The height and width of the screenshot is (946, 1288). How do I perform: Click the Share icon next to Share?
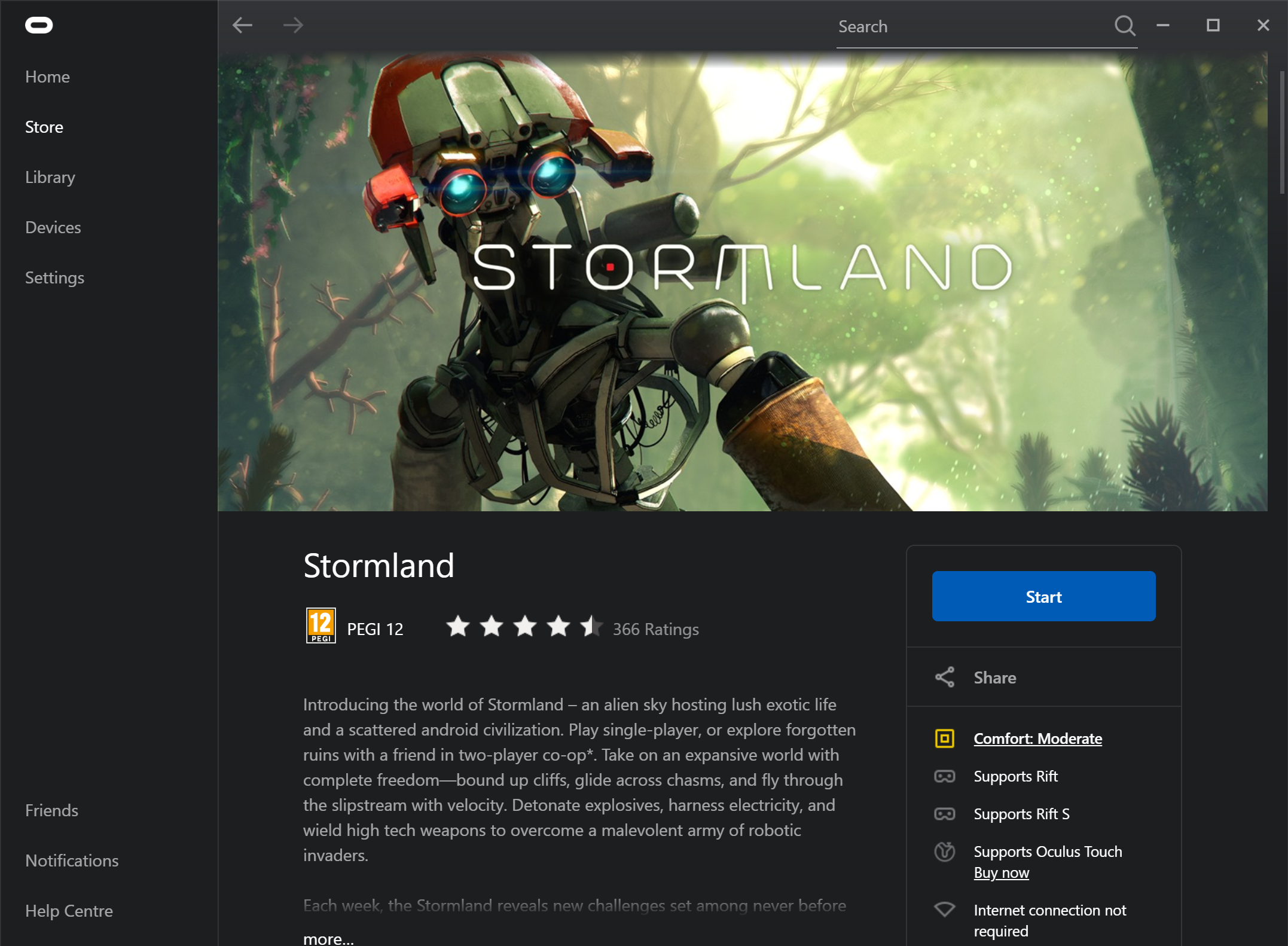coord(945,677)
